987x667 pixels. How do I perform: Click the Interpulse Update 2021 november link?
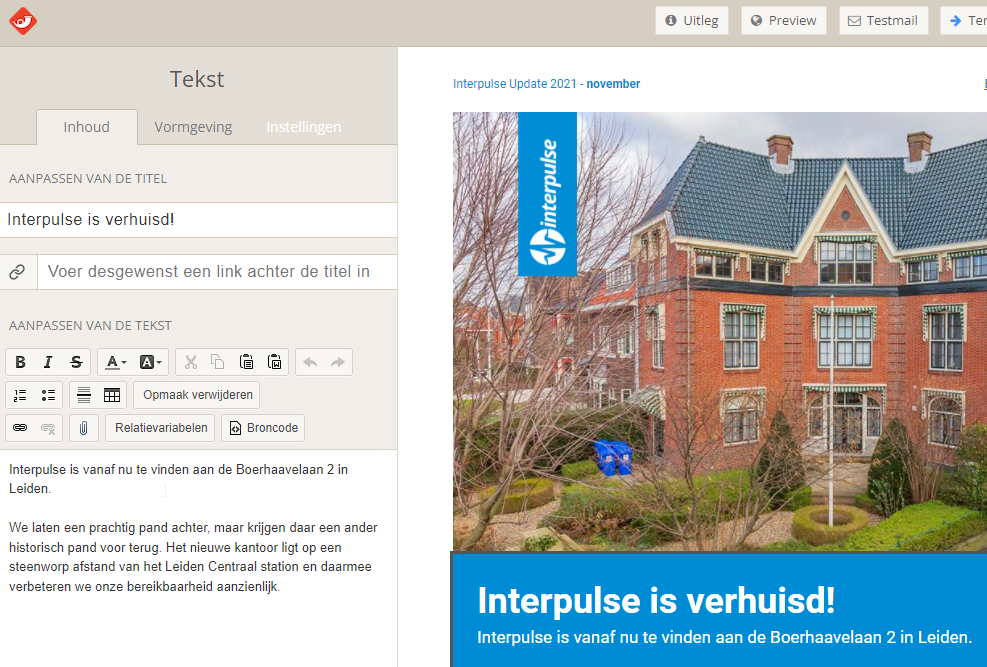point(546,84)
